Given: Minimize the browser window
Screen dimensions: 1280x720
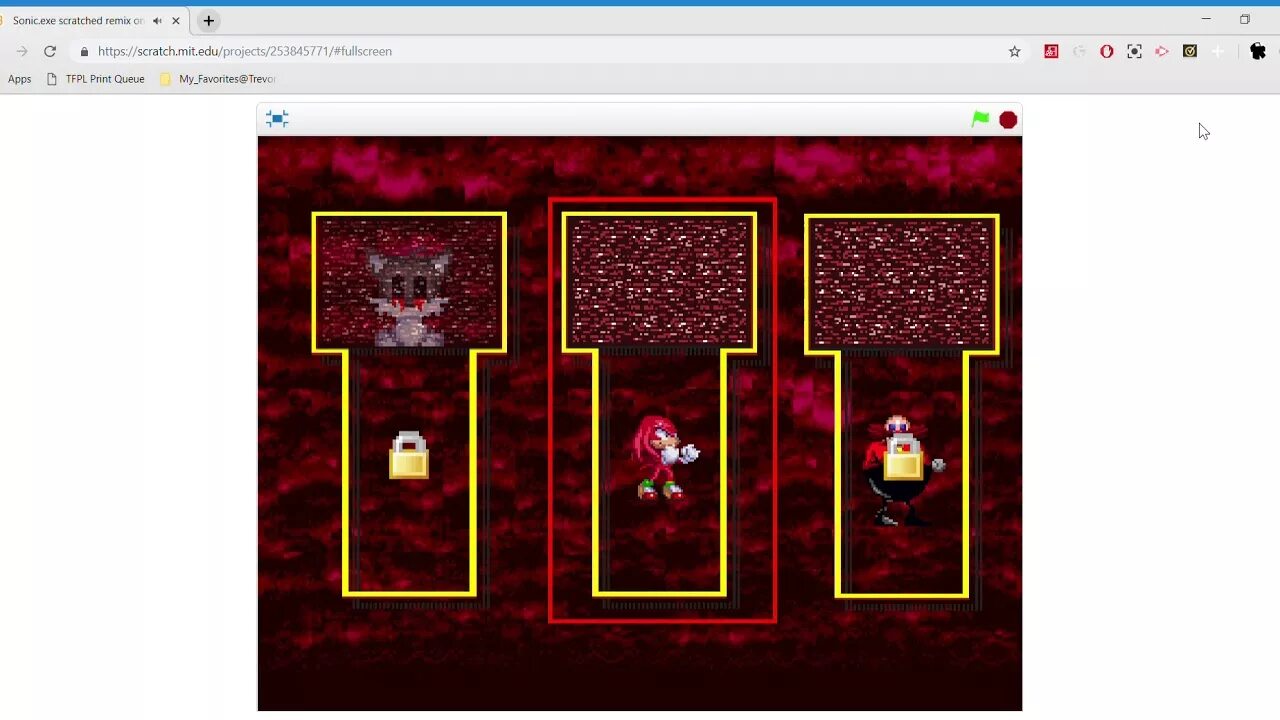Looking at the screenshot, I should (x=1206, y=19).
